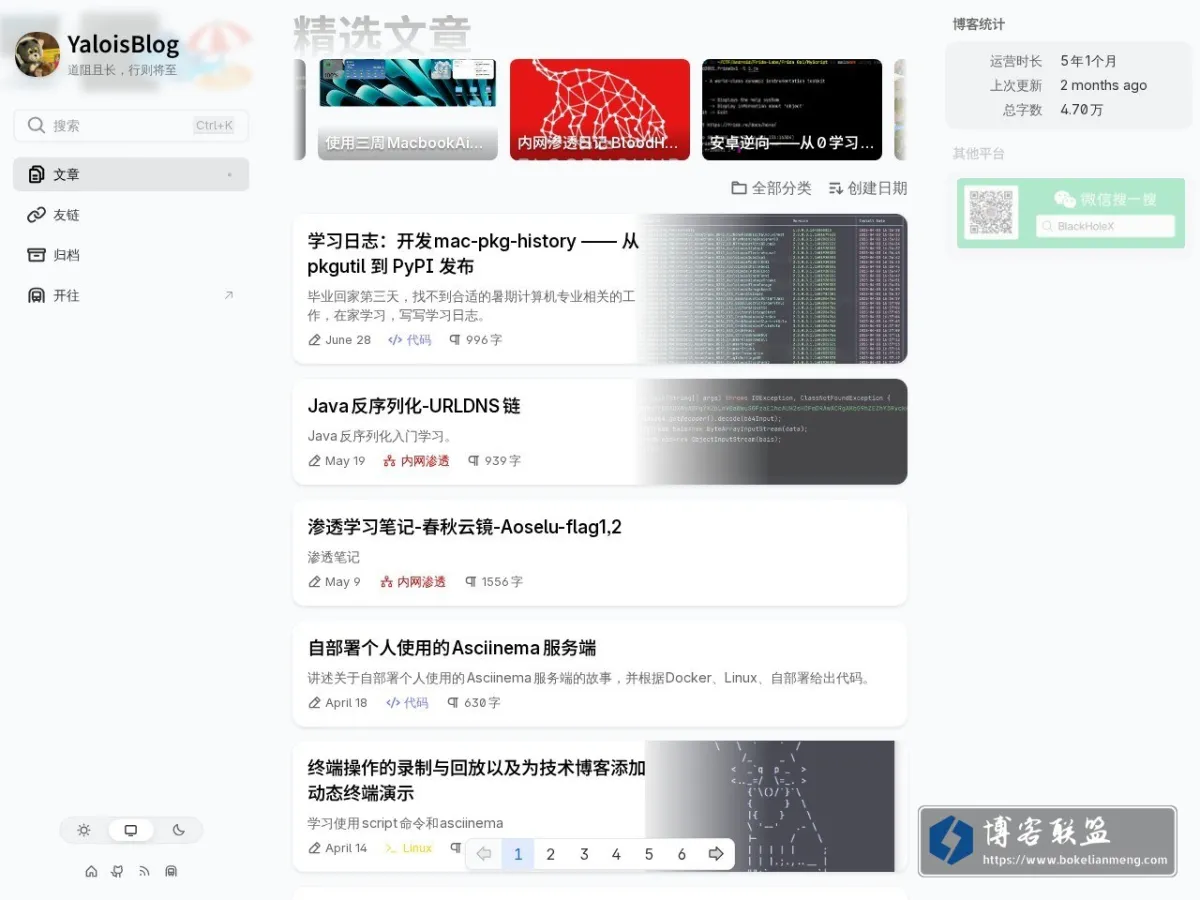Click the 996 字 word count

(484, 340)
